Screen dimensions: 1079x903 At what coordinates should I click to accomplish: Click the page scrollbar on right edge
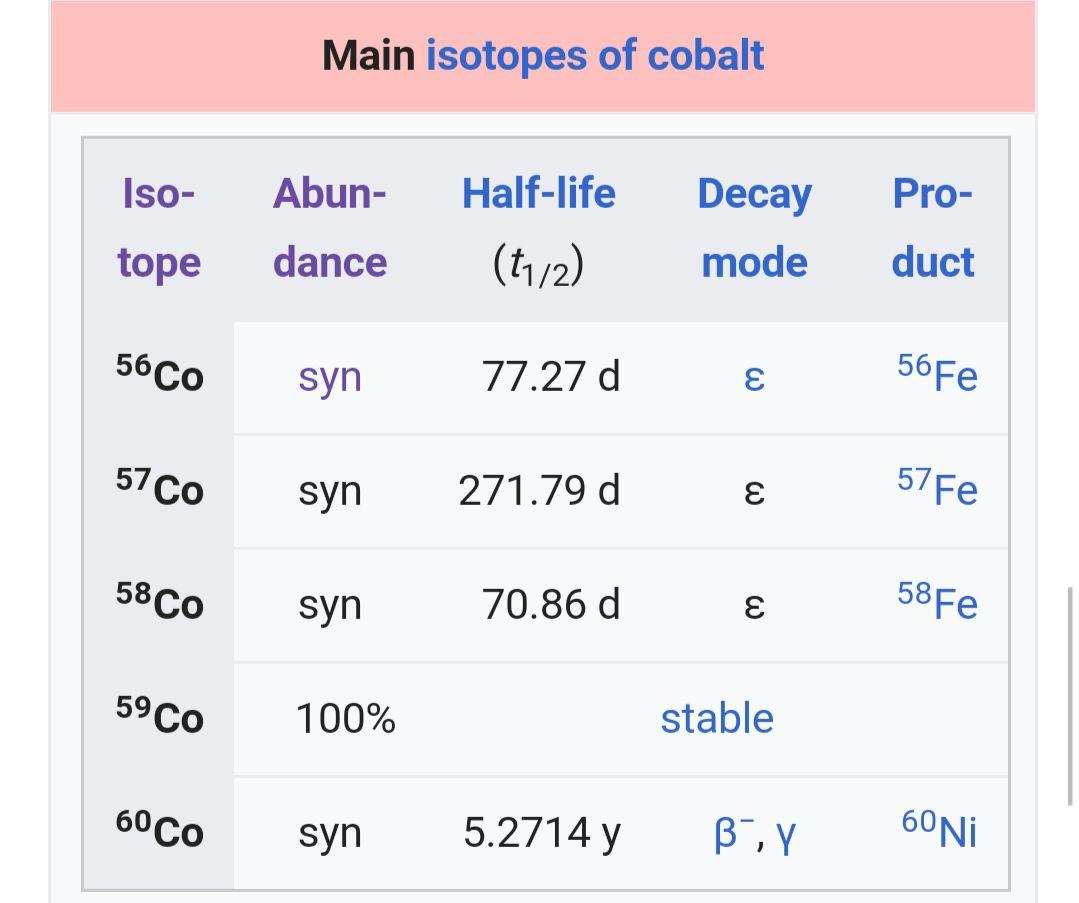pyautogui.click(x=1072, y=696)
